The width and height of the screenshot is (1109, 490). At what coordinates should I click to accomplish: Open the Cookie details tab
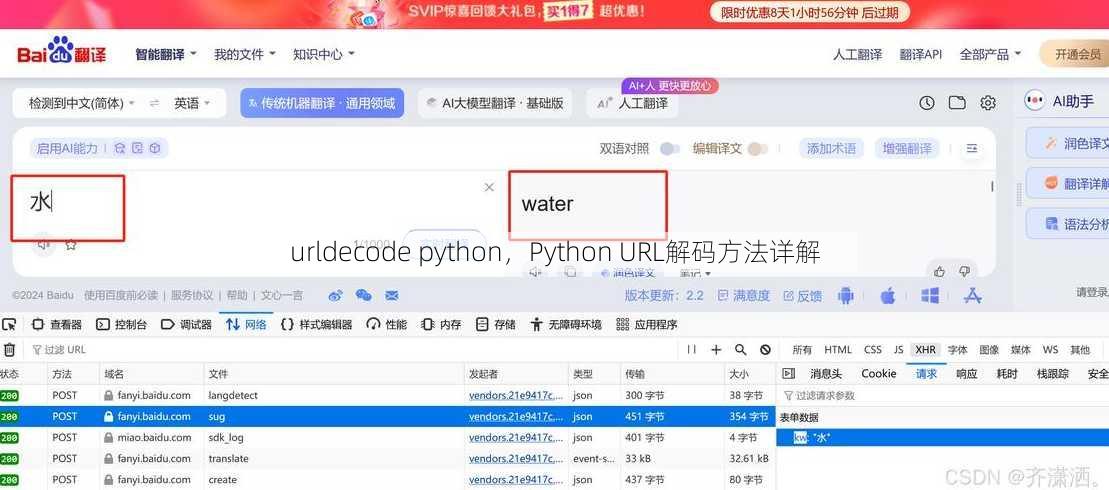pos(879,373)
